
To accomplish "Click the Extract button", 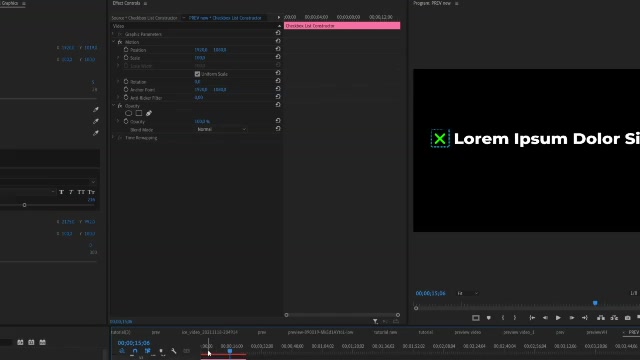I will pos(614,318).
